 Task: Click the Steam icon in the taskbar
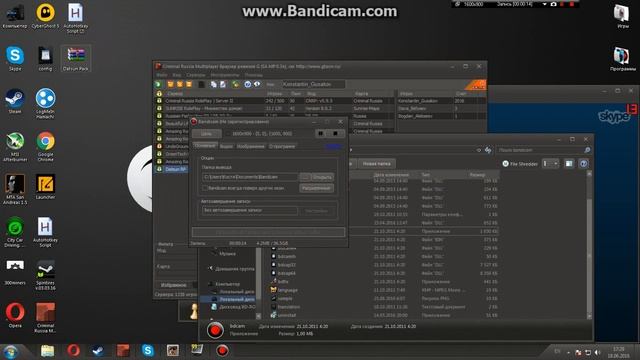coord(98,350)
